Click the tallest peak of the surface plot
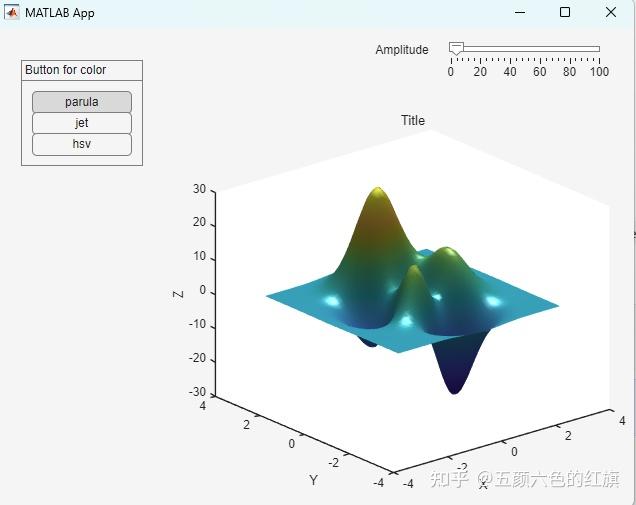Screen dimensions: 636x505 378,190
